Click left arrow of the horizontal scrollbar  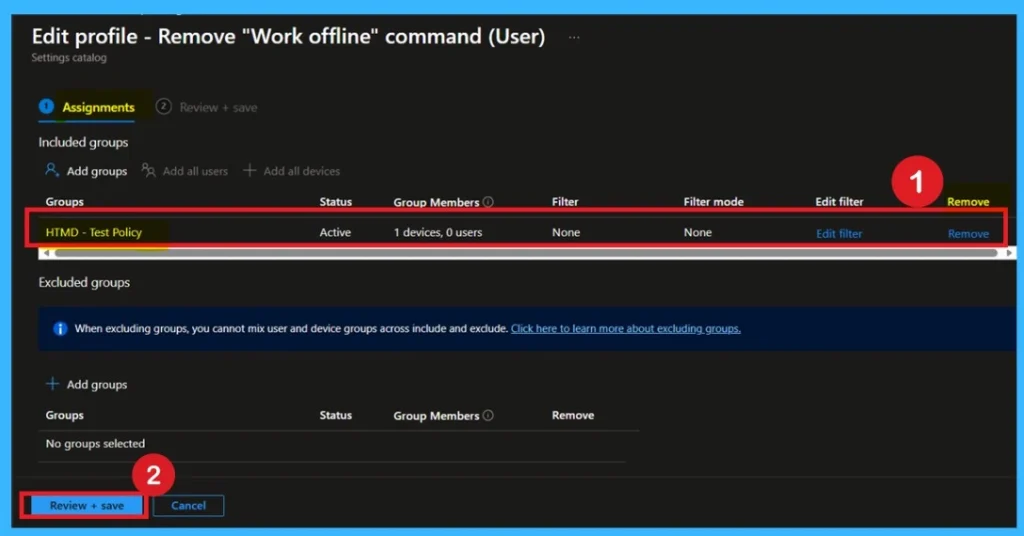[x=46, y=253]
